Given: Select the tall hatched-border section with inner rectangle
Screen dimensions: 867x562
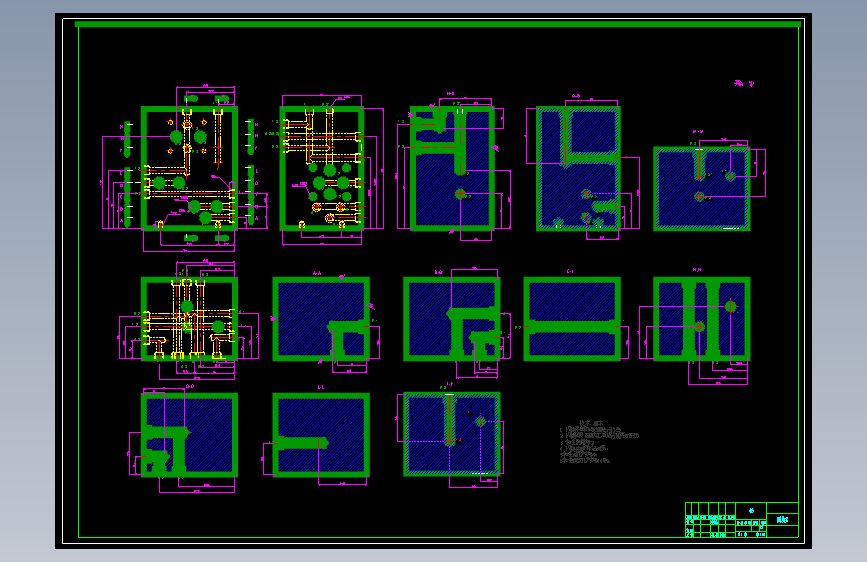Looking at the screenshot, I should (x=578, y=168).
